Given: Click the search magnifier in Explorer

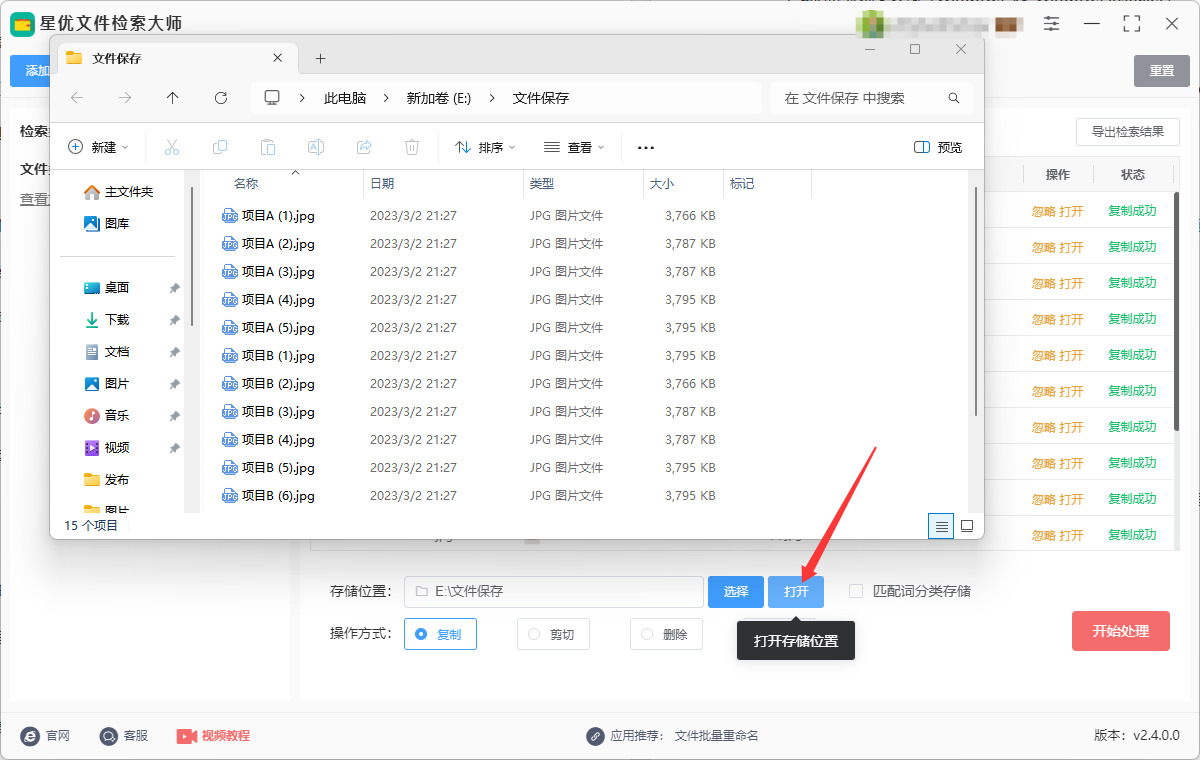Looking at the screenshot, I should 954,98.
